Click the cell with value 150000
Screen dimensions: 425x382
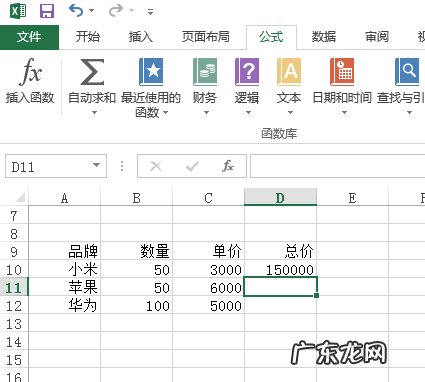click(x=280, y=269)
